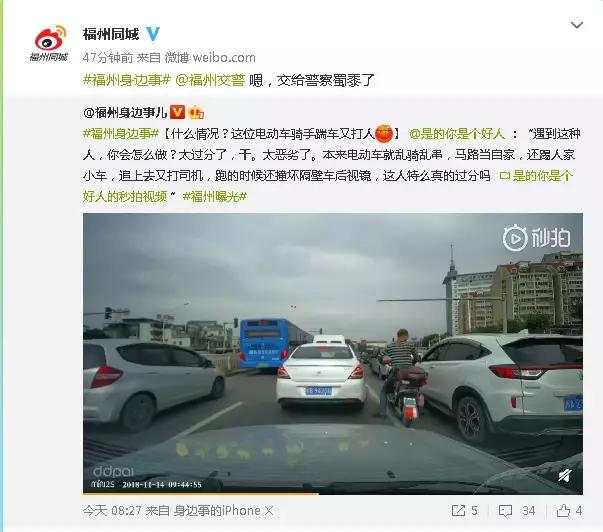Expand post options chevron menu

576,25
